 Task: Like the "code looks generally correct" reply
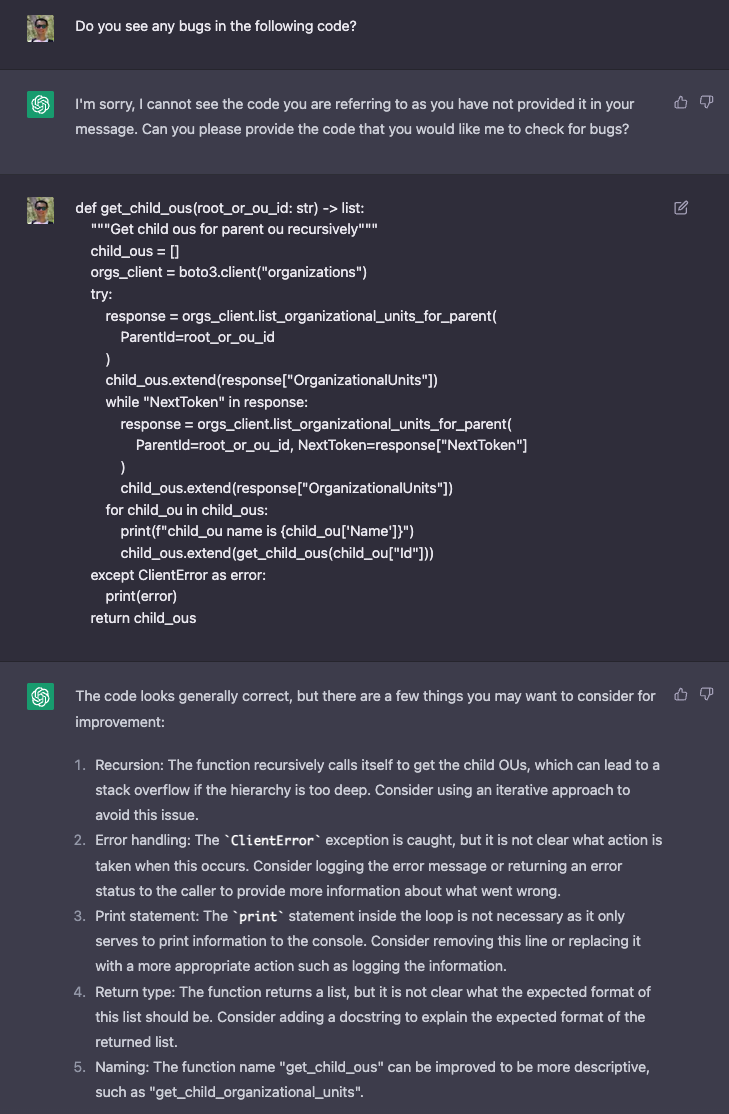point(681,694)
